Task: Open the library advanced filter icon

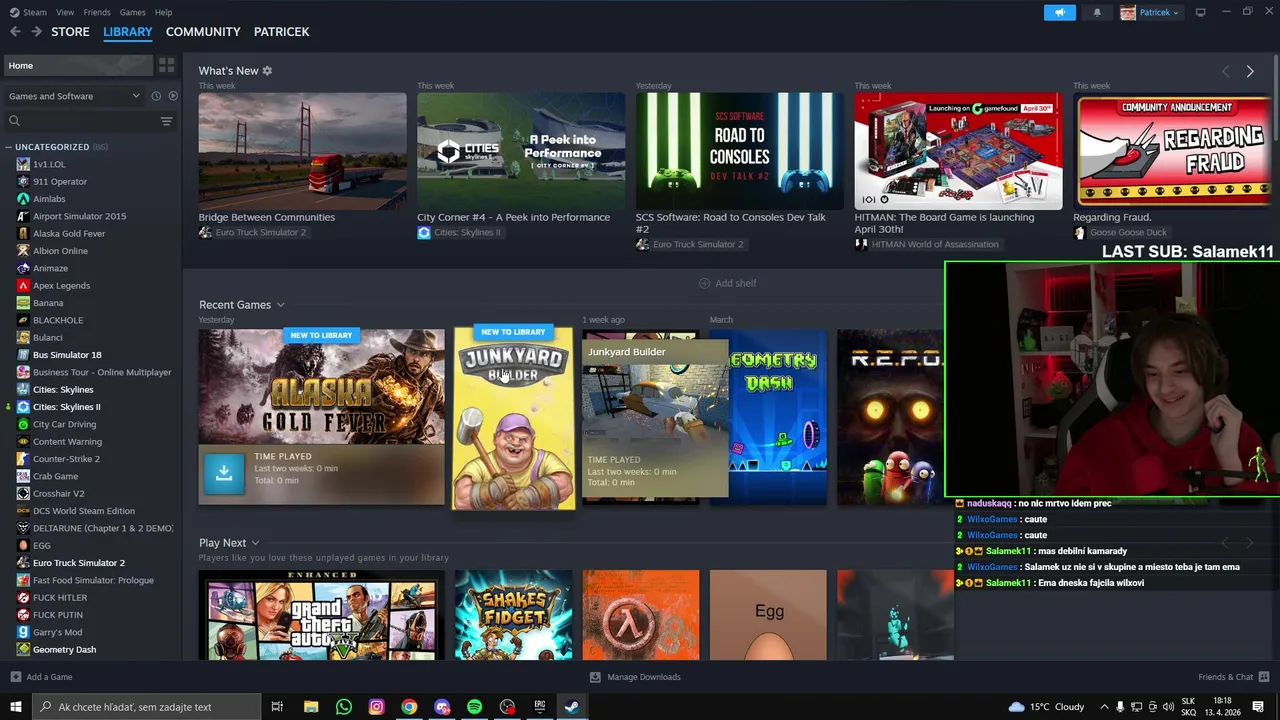Action: (166, 121)
